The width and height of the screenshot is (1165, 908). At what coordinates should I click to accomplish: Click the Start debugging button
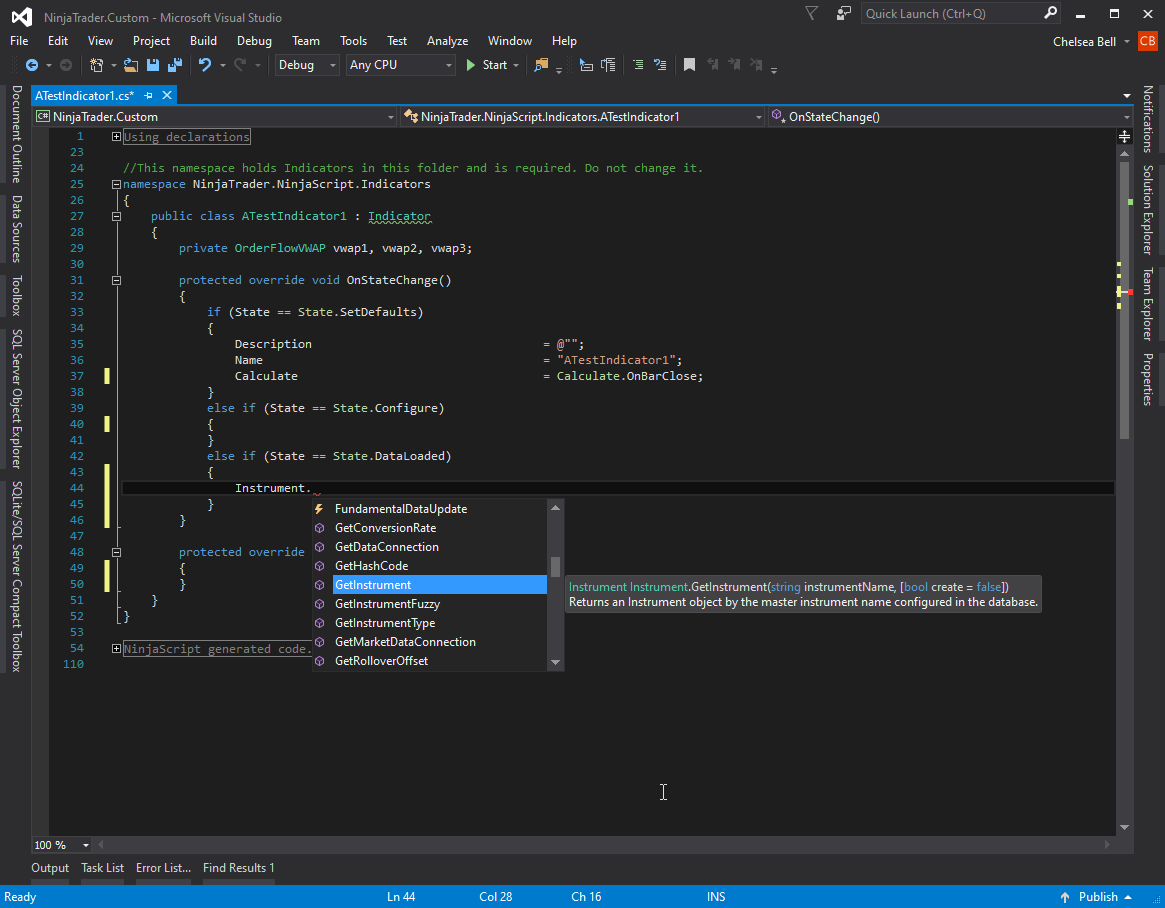tap(486, 65)
